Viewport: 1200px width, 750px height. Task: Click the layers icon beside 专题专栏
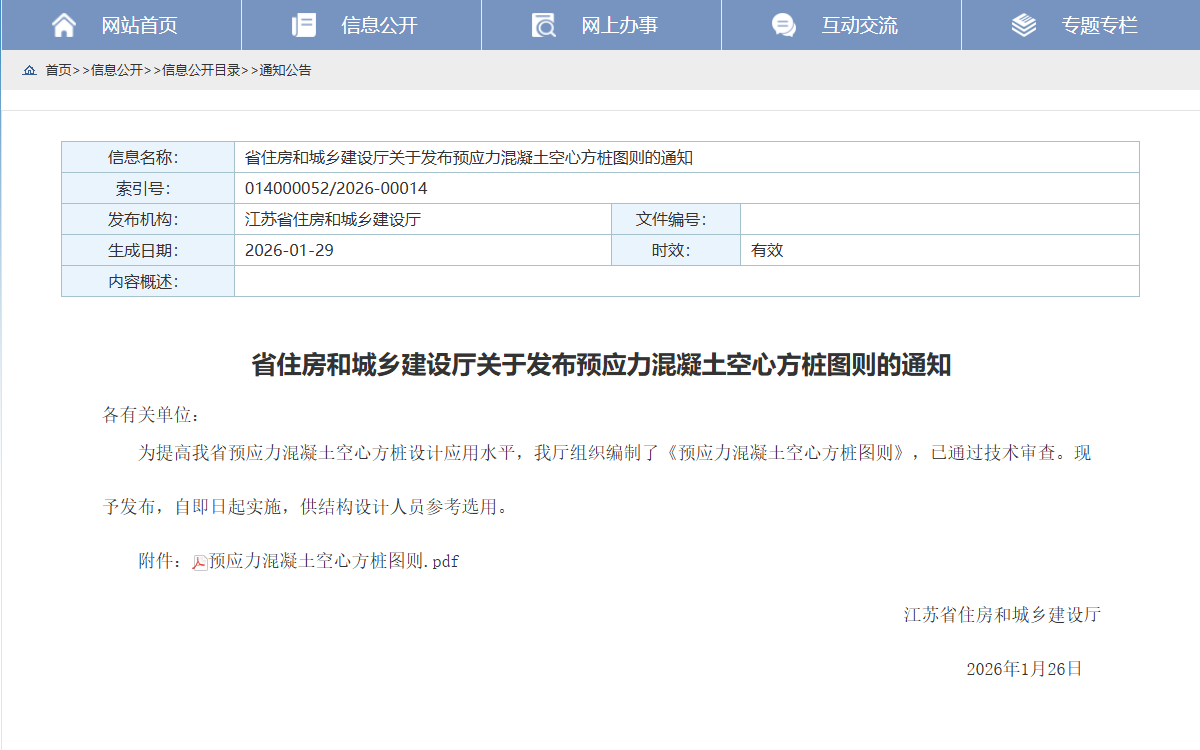(x=1024, y=25)
